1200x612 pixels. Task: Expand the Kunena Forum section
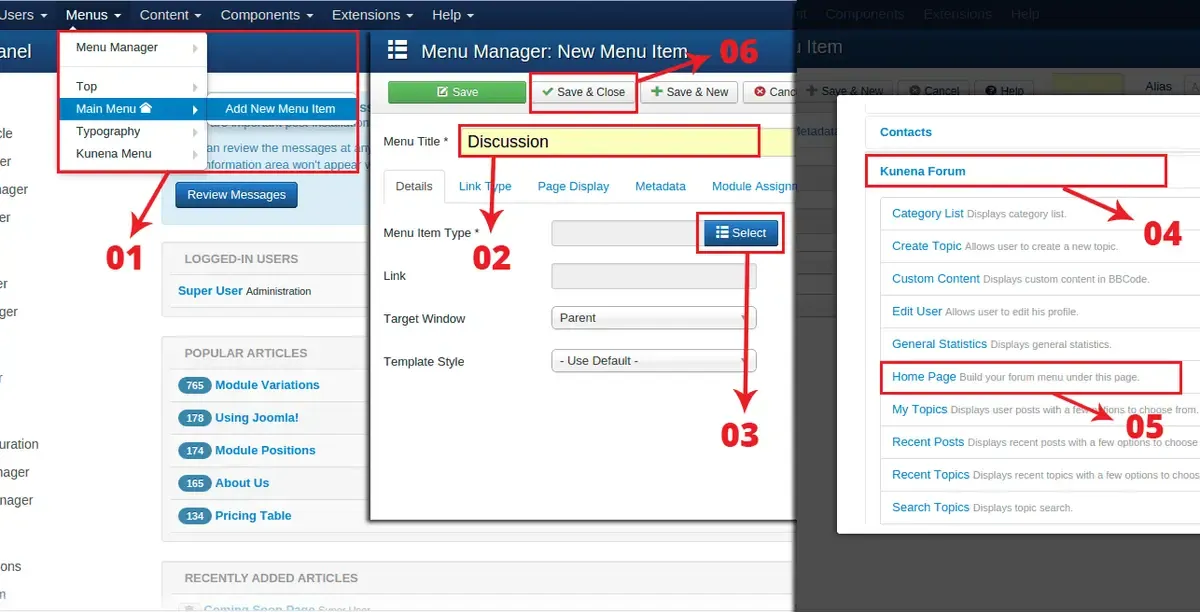click(x=923, y=171)
